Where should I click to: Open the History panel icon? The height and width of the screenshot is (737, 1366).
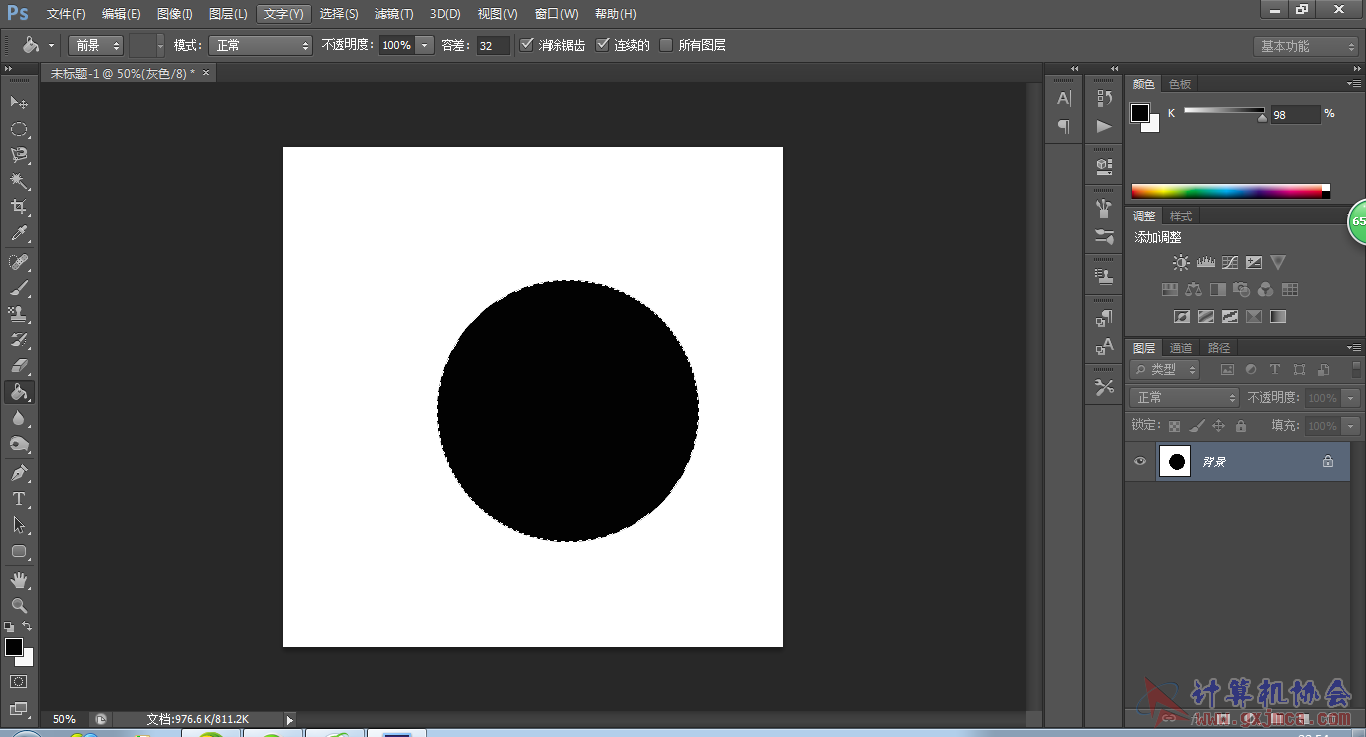tap(1104, 98)
